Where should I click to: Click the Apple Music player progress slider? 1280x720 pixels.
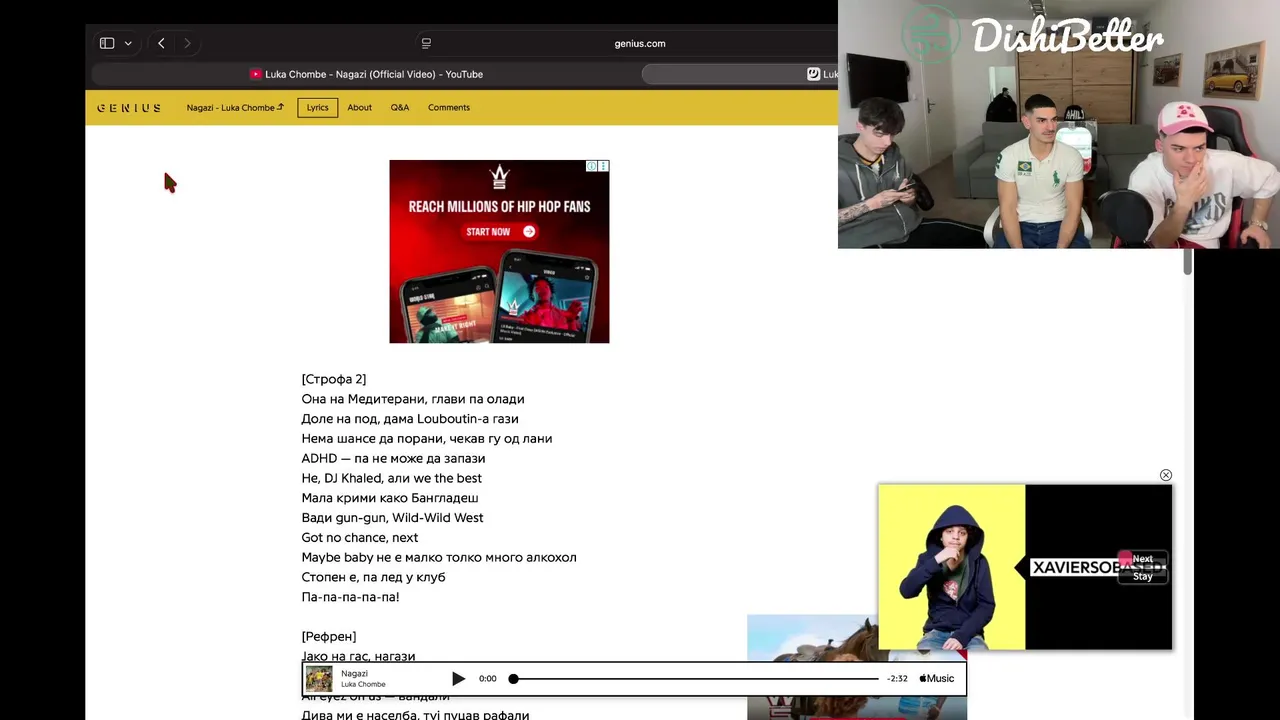click(x=696, y=679)
